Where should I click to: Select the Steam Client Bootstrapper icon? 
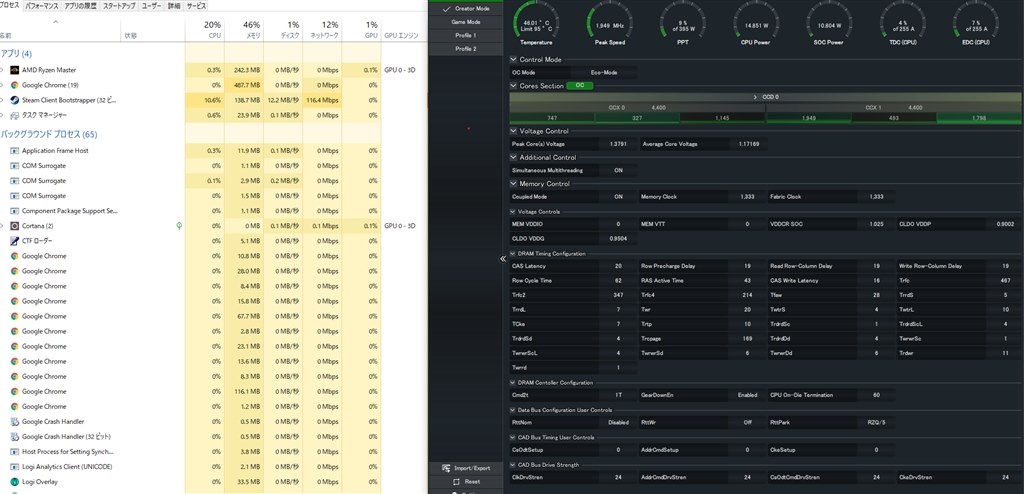click(15, 100)
